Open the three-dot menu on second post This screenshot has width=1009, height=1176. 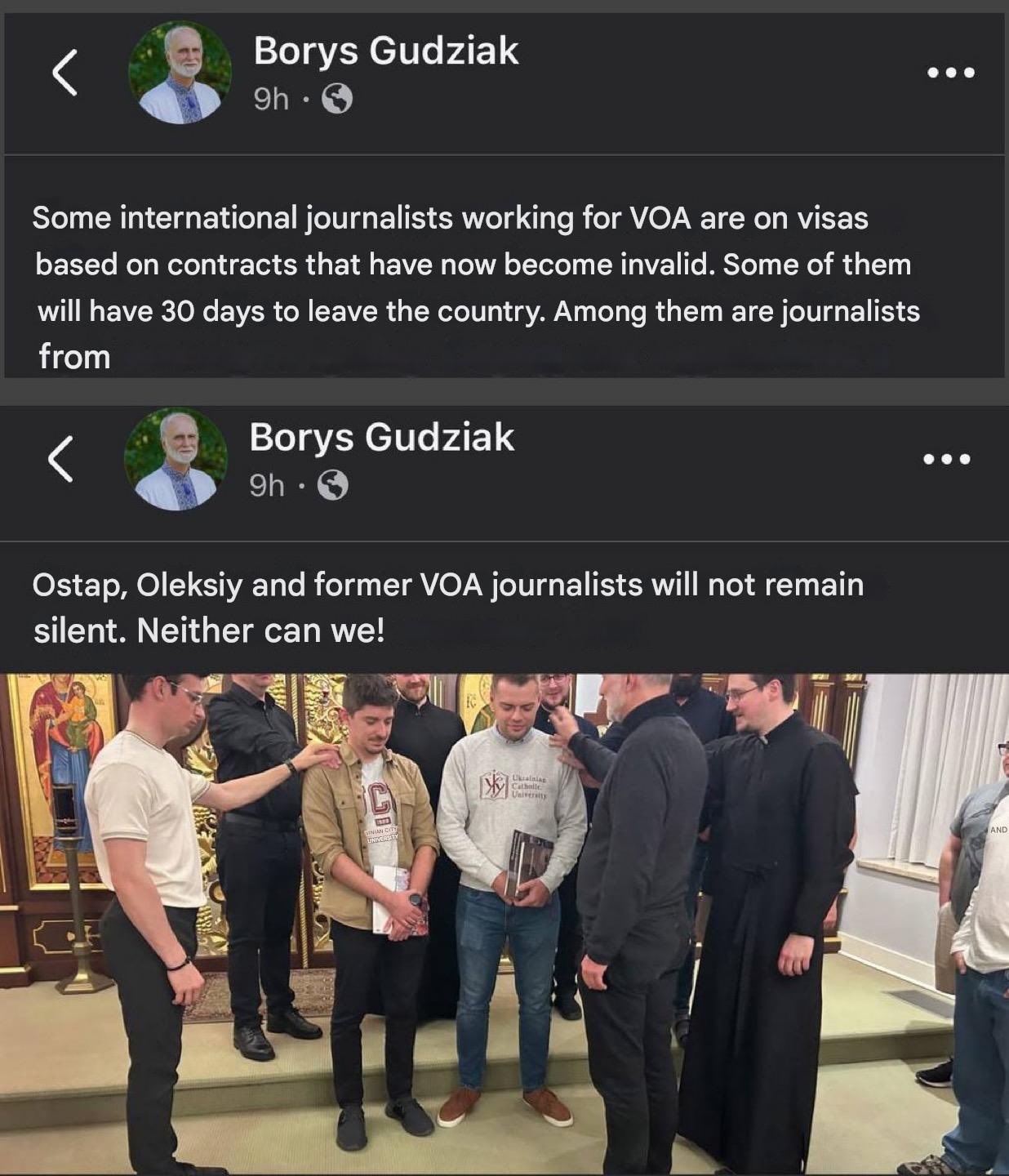pos(947,459)
